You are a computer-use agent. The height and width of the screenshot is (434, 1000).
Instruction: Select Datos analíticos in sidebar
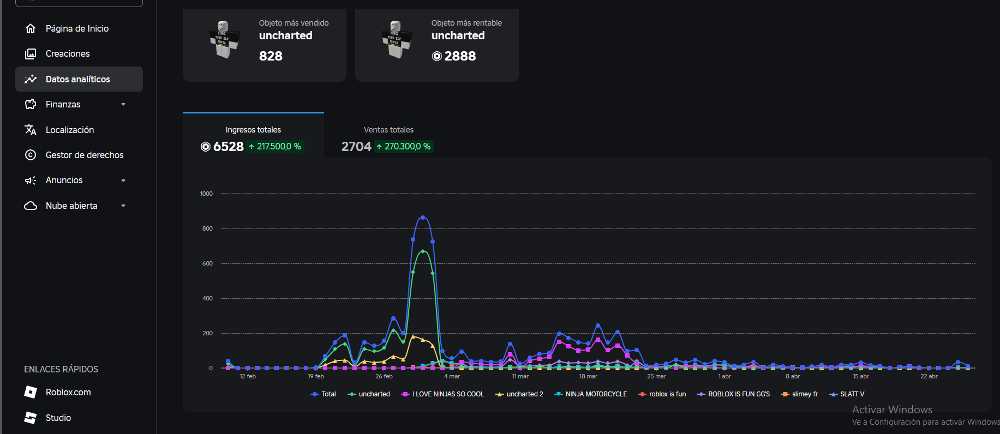(79, 79)
